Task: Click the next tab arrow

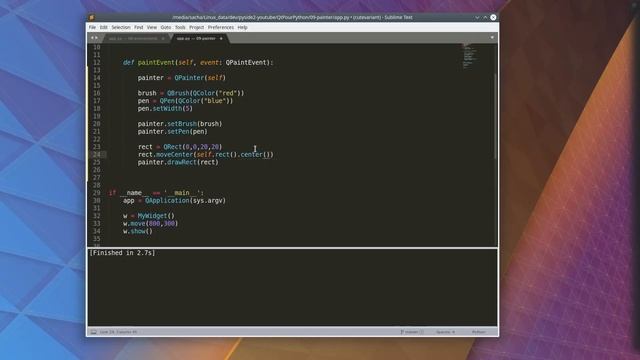Action: (x=96, y=38)
